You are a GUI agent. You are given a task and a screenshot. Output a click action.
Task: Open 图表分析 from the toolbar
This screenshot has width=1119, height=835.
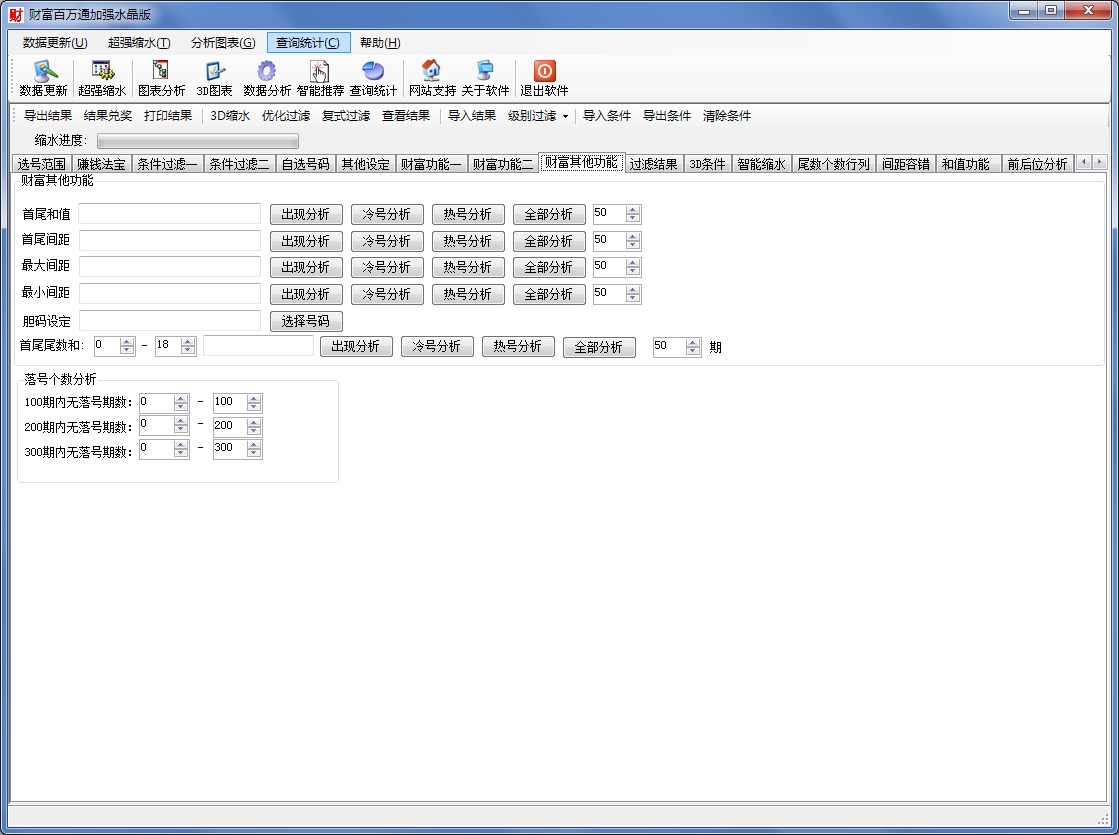(161, 72)
